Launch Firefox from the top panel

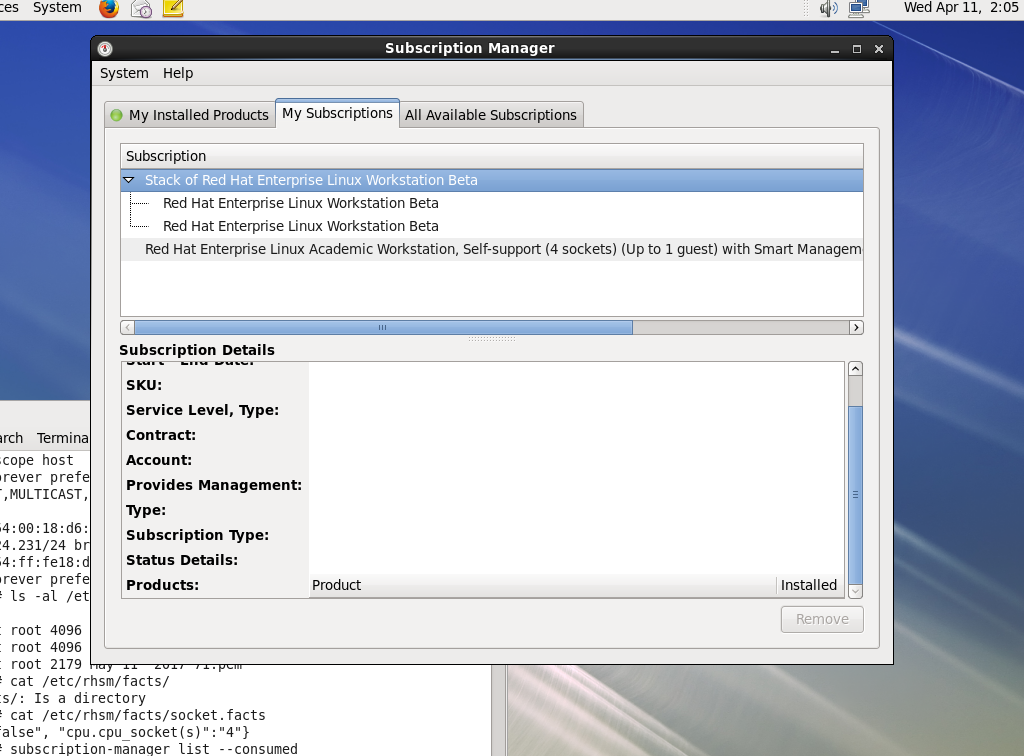click(108, 8)
